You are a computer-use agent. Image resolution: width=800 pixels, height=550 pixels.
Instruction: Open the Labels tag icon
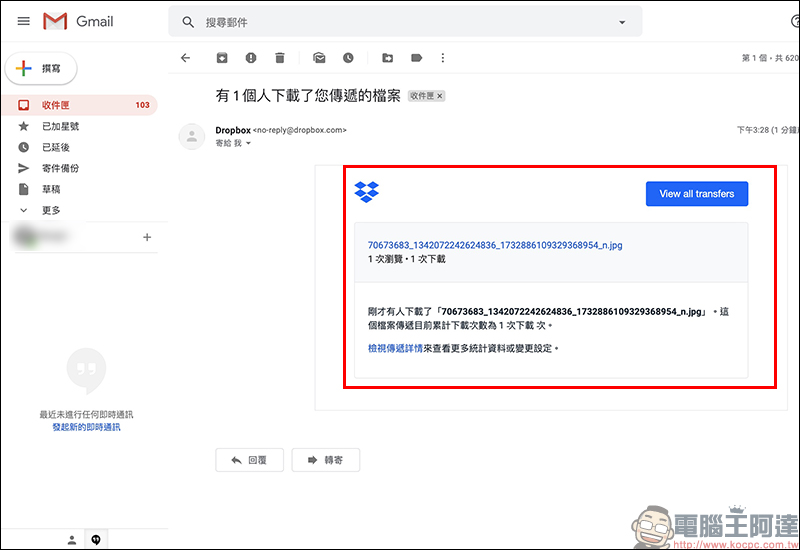coord(416,58)
